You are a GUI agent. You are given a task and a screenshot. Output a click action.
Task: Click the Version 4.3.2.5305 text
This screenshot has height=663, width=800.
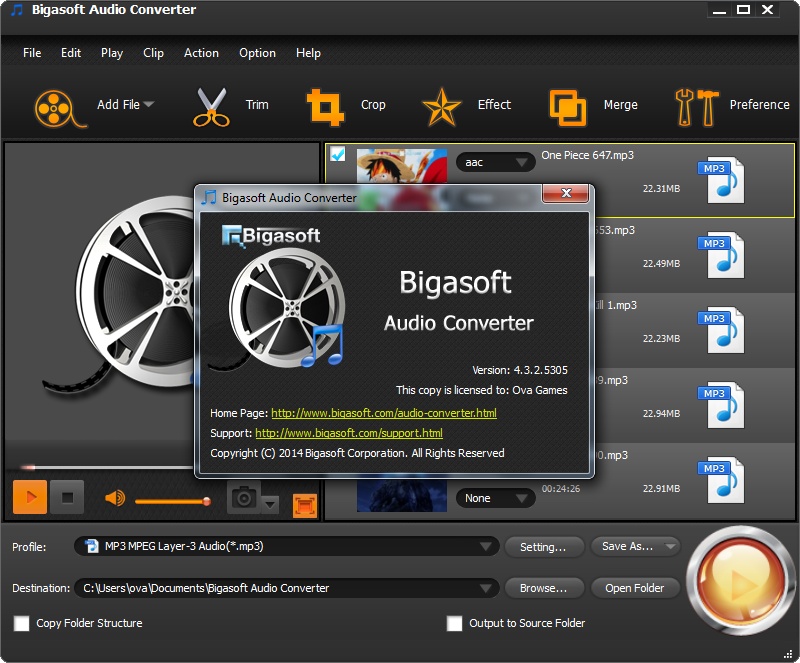(x=520, y=370)
